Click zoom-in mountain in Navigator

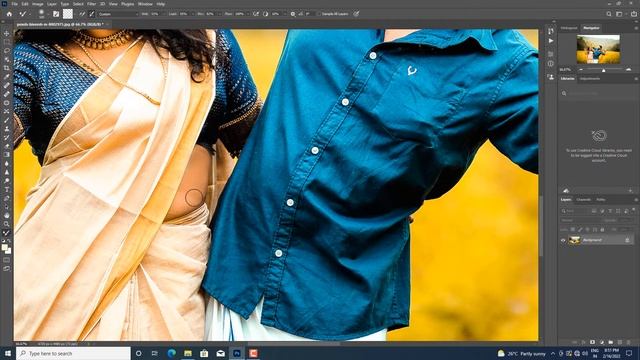point(629,70)
